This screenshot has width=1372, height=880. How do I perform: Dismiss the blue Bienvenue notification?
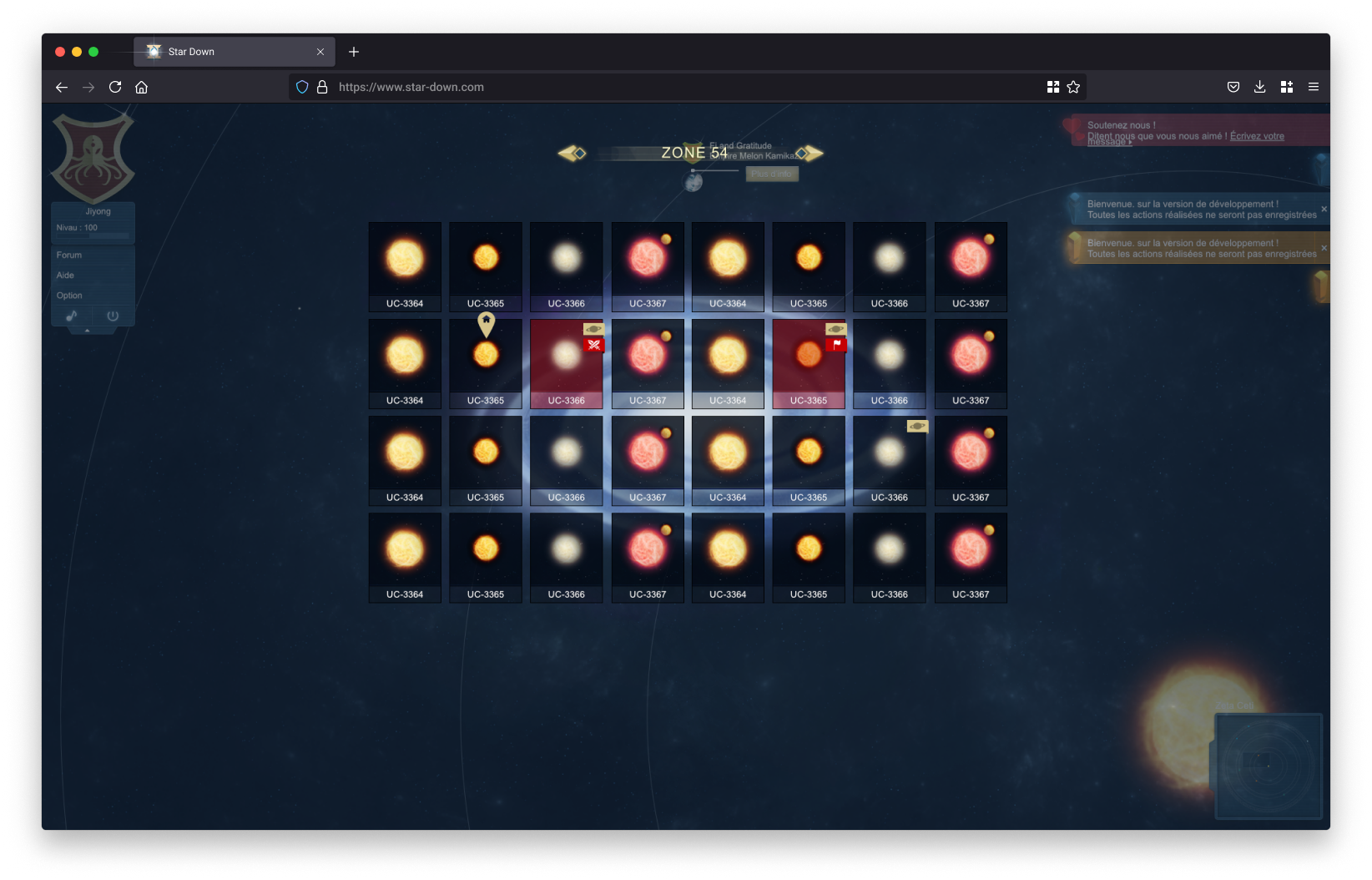(x=1324, y=209)
